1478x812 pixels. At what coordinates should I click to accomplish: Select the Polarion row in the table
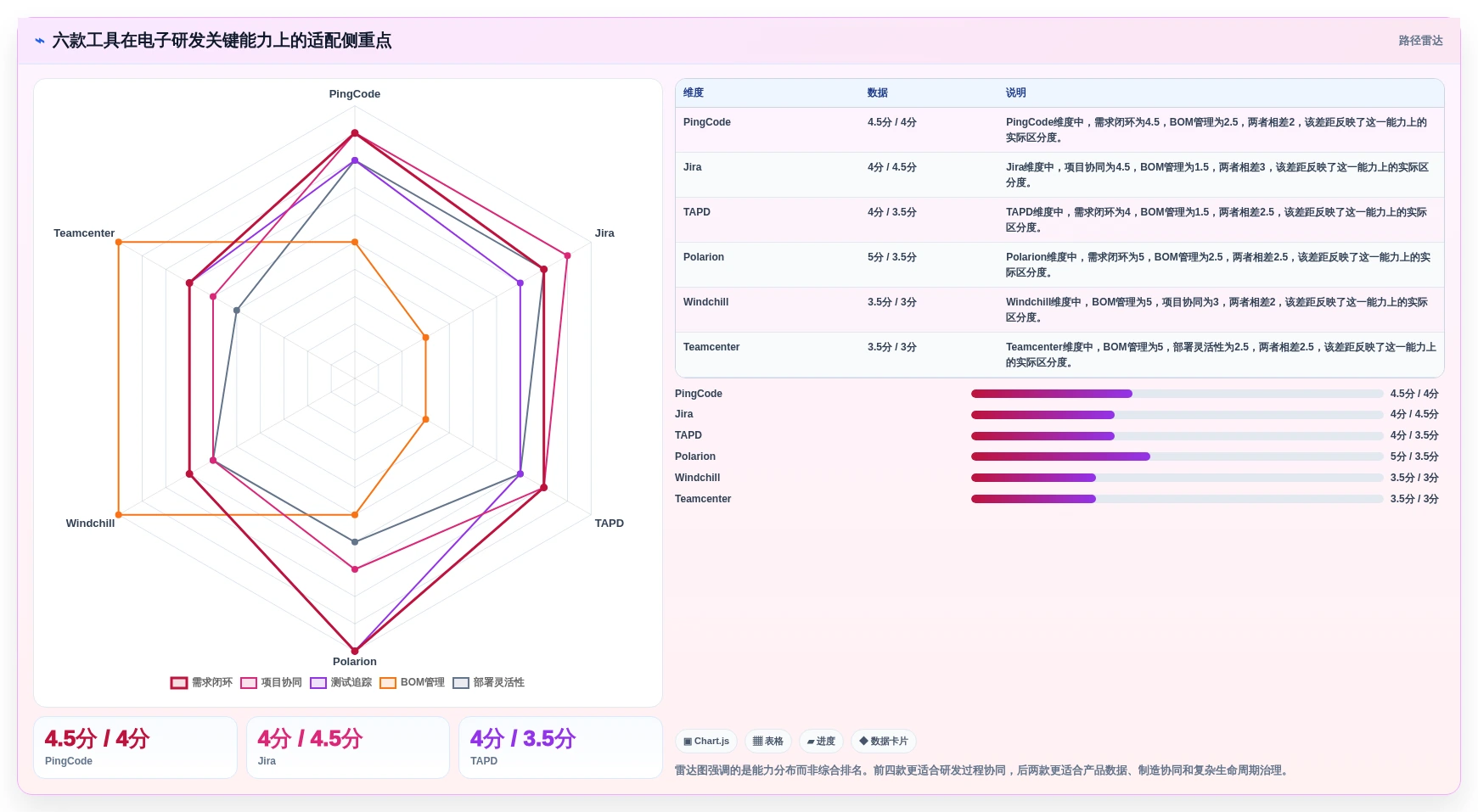tap(1059, 265)
